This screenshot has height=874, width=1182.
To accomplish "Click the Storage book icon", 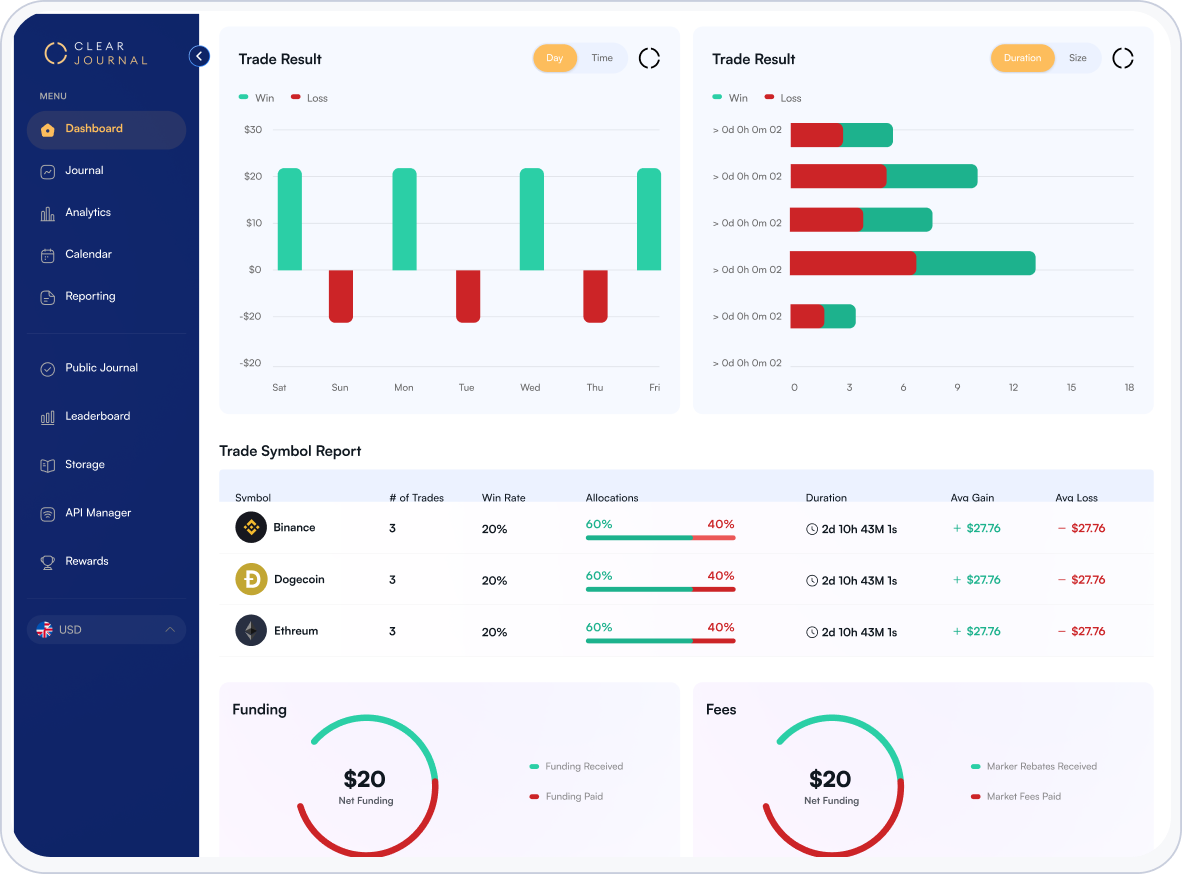I will click(x=47, y=466).
